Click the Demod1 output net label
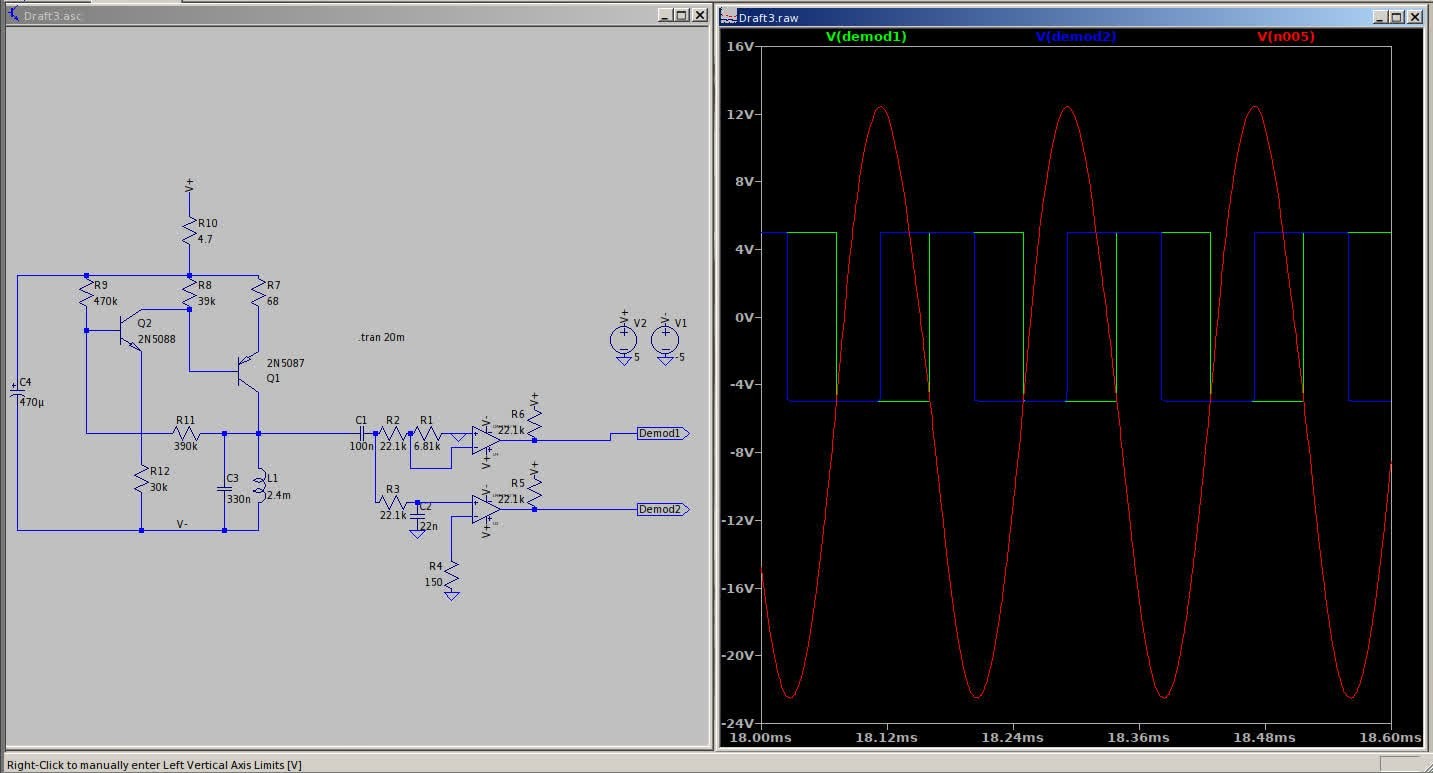The width and height of the screenshot is (1433, 773). click(x=662, y=434)
